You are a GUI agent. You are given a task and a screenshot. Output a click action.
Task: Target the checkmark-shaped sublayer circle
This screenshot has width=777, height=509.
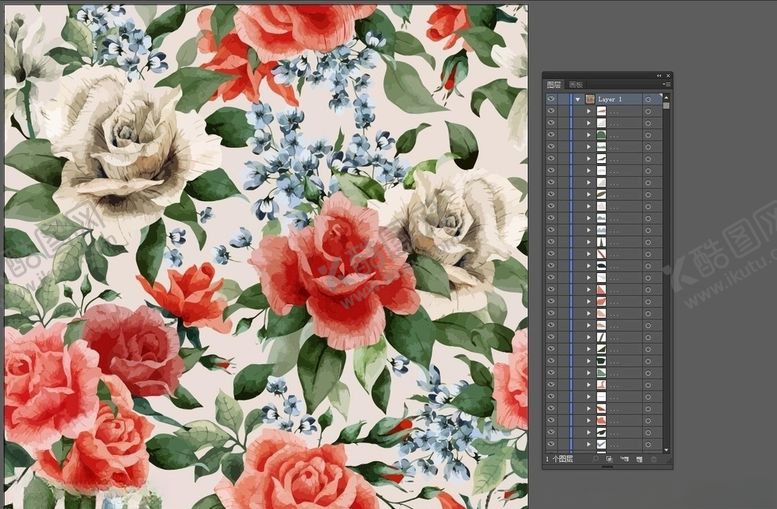click(x=648, y=445)
